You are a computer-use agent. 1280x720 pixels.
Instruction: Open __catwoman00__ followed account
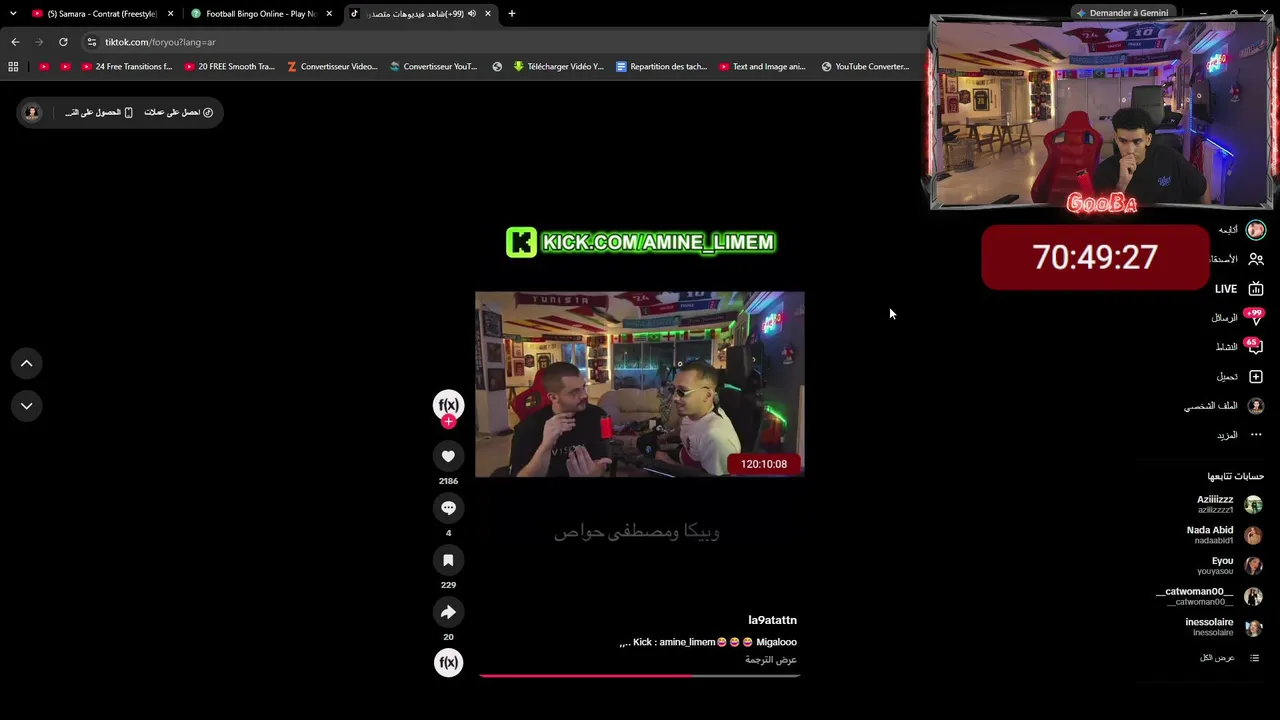pyautogui.click(x=1209, y=597)
